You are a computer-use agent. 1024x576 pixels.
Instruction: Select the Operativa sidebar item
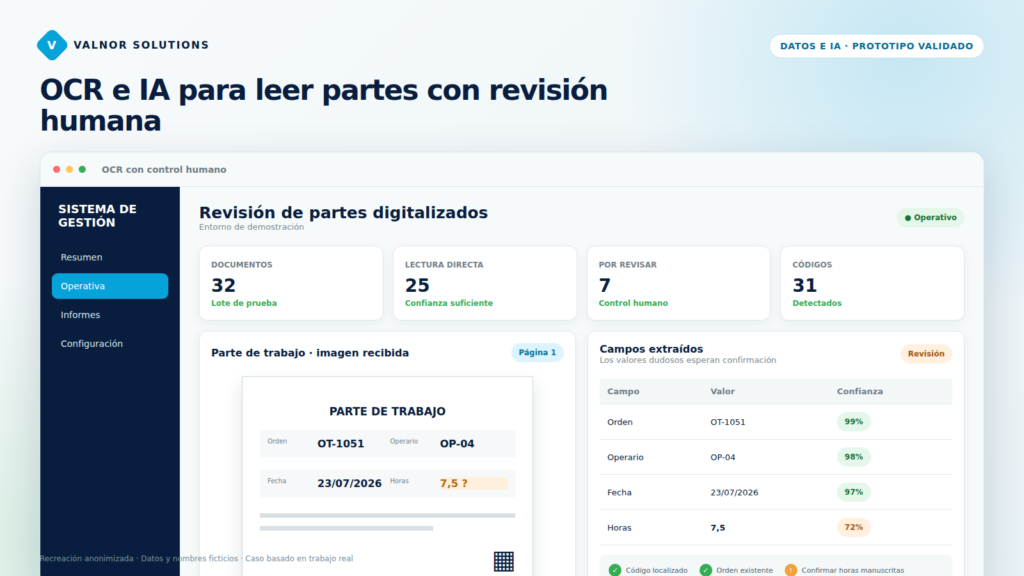(110, 286)
